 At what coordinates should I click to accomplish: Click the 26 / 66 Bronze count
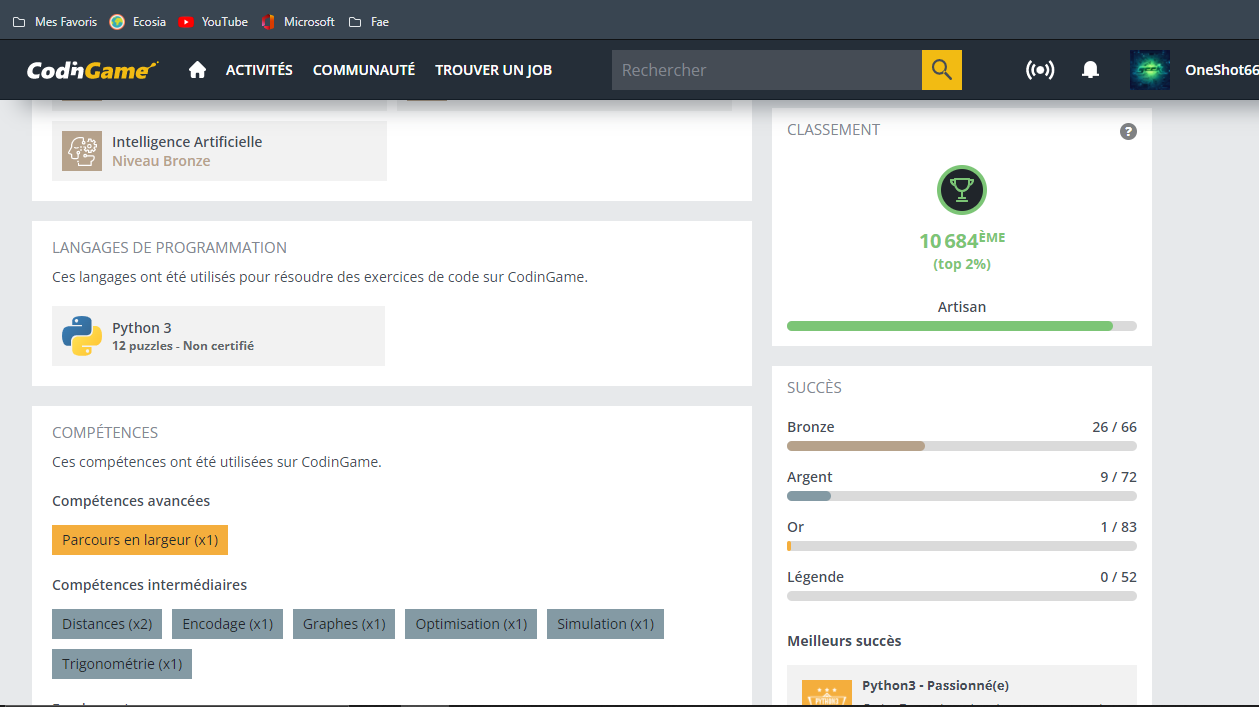point(1114,427)
